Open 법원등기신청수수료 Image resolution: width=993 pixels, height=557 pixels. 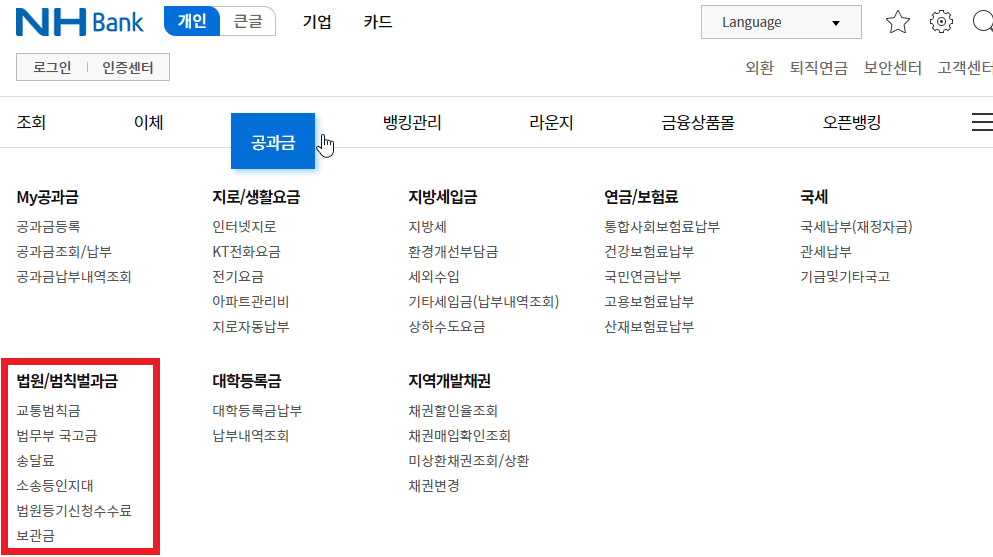point(74,511)
